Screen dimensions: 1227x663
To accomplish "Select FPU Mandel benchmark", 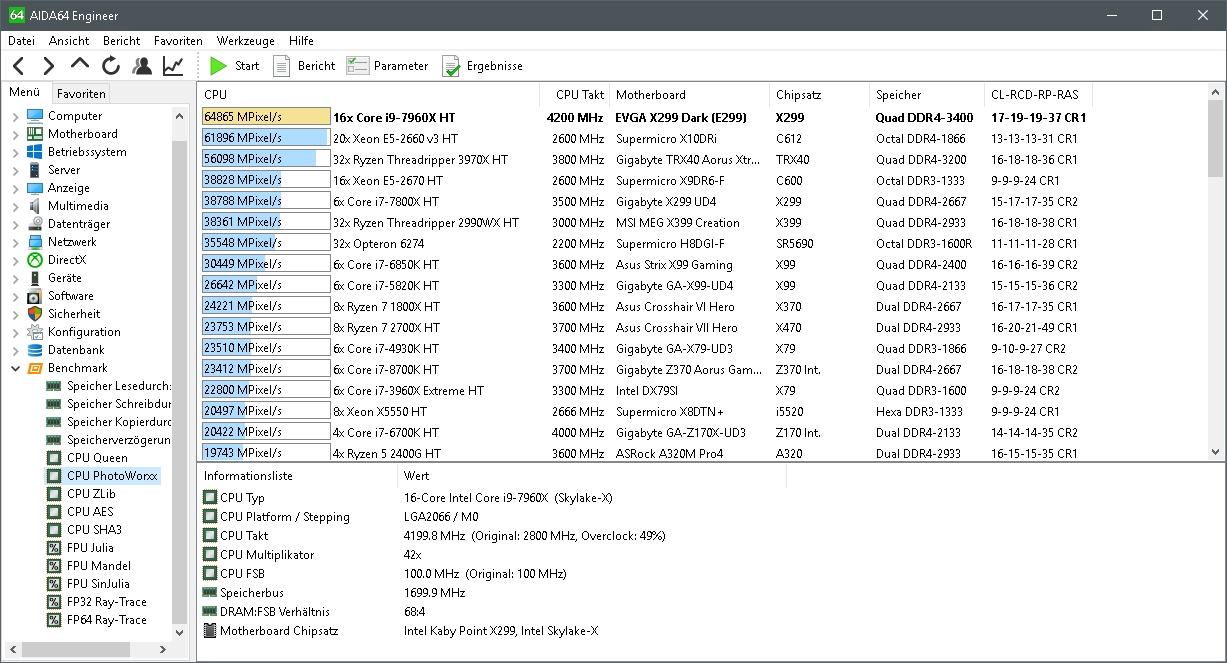I will (x=98, y=566).
